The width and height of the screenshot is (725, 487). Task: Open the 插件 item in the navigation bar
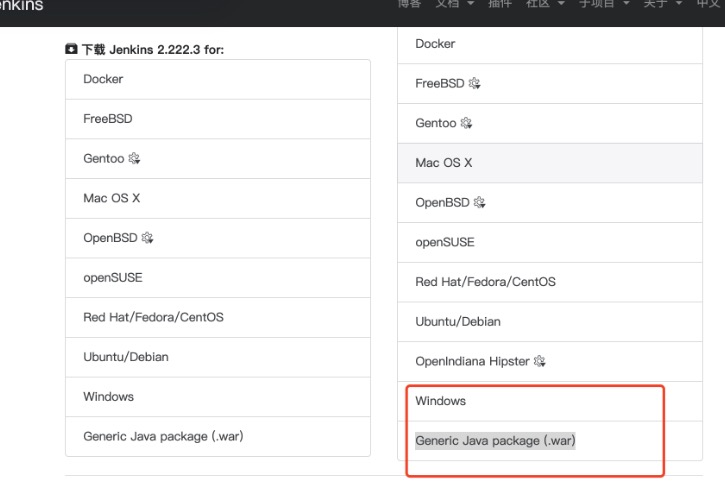pyautogui.click(x=500, y=4)
